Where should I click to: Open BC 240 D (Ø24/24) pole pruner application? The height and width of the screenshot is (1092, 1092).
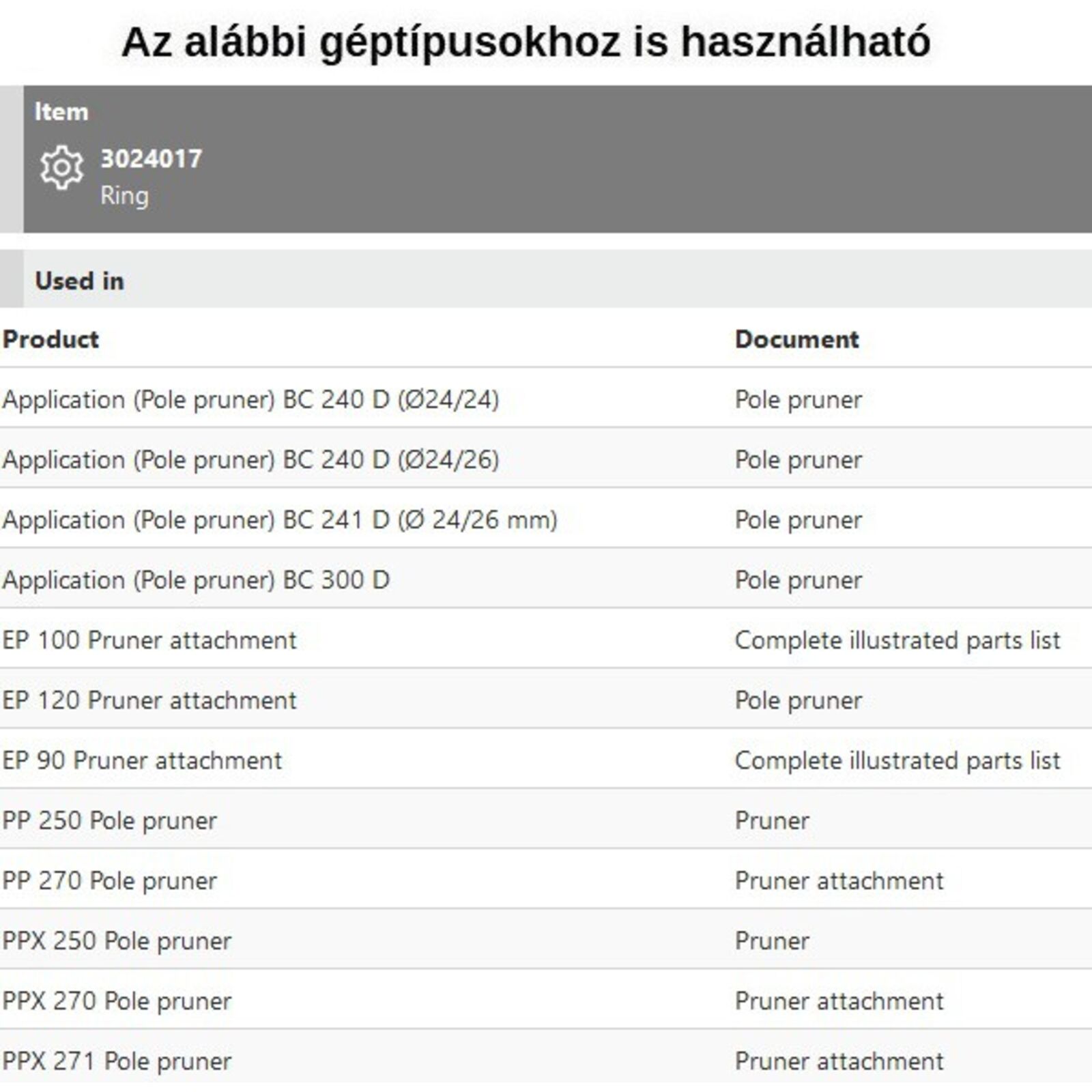(x=250, y=399)
